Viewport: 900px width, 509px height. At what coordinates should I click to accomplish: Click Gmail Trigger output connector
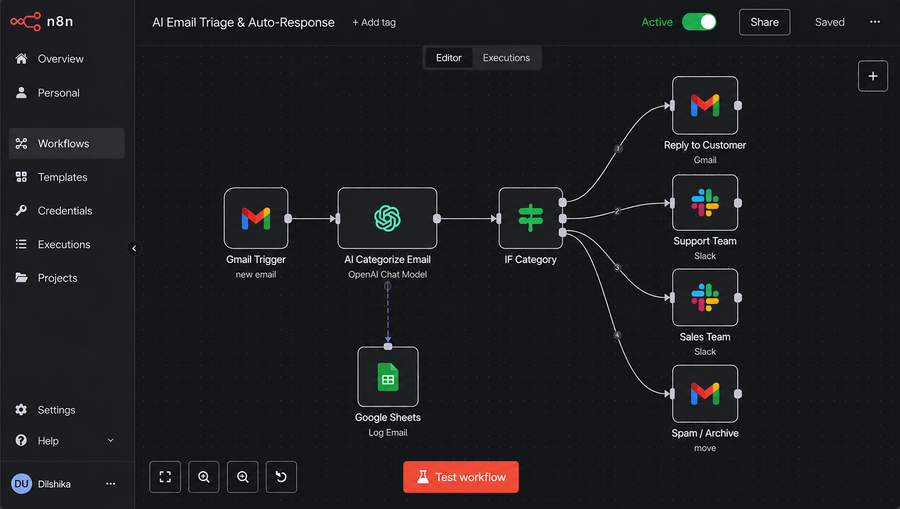coord(288,218)
